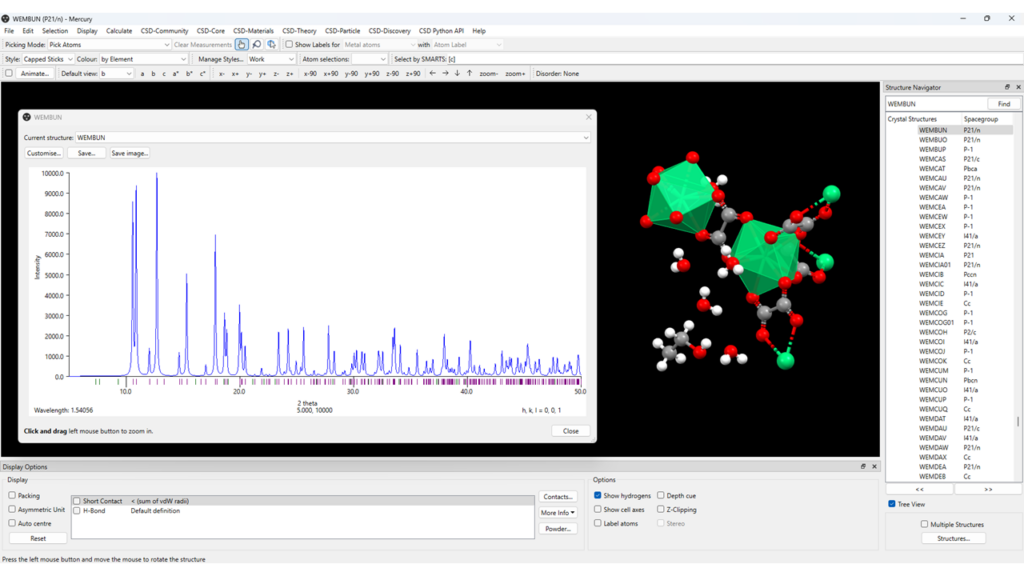This screenshot has height=576, width=1024.
Task: Float the Display Options panel
Action: coord(863,467)
